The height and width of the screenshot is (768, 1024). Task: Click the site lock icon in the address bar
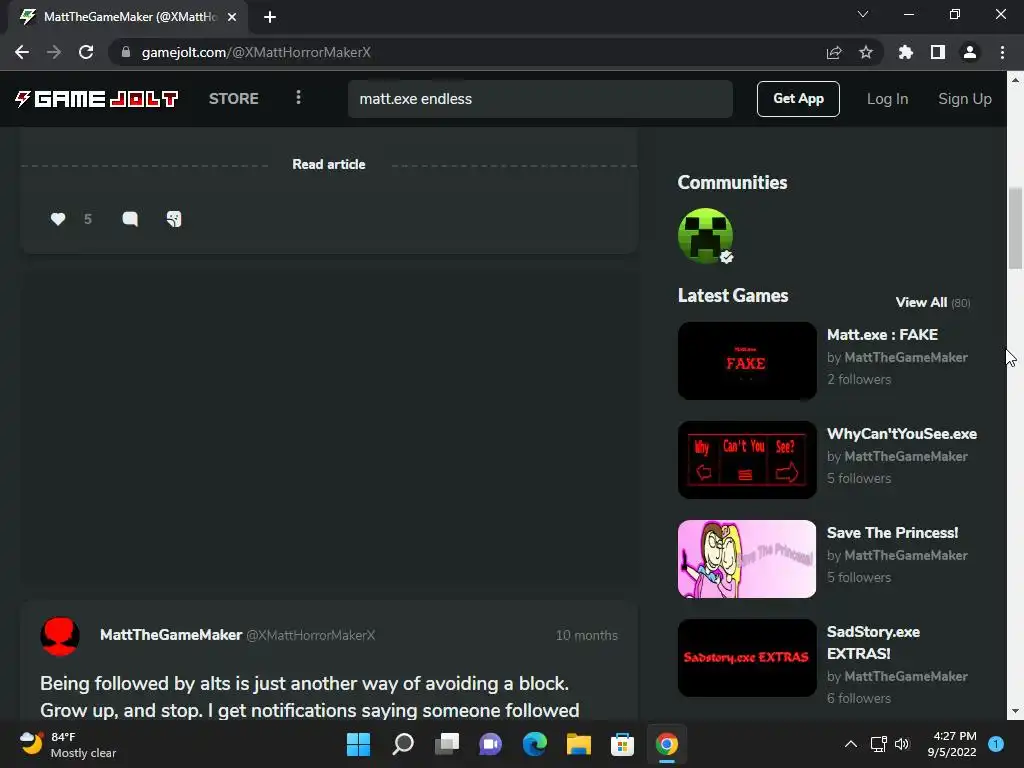point(126,52)
